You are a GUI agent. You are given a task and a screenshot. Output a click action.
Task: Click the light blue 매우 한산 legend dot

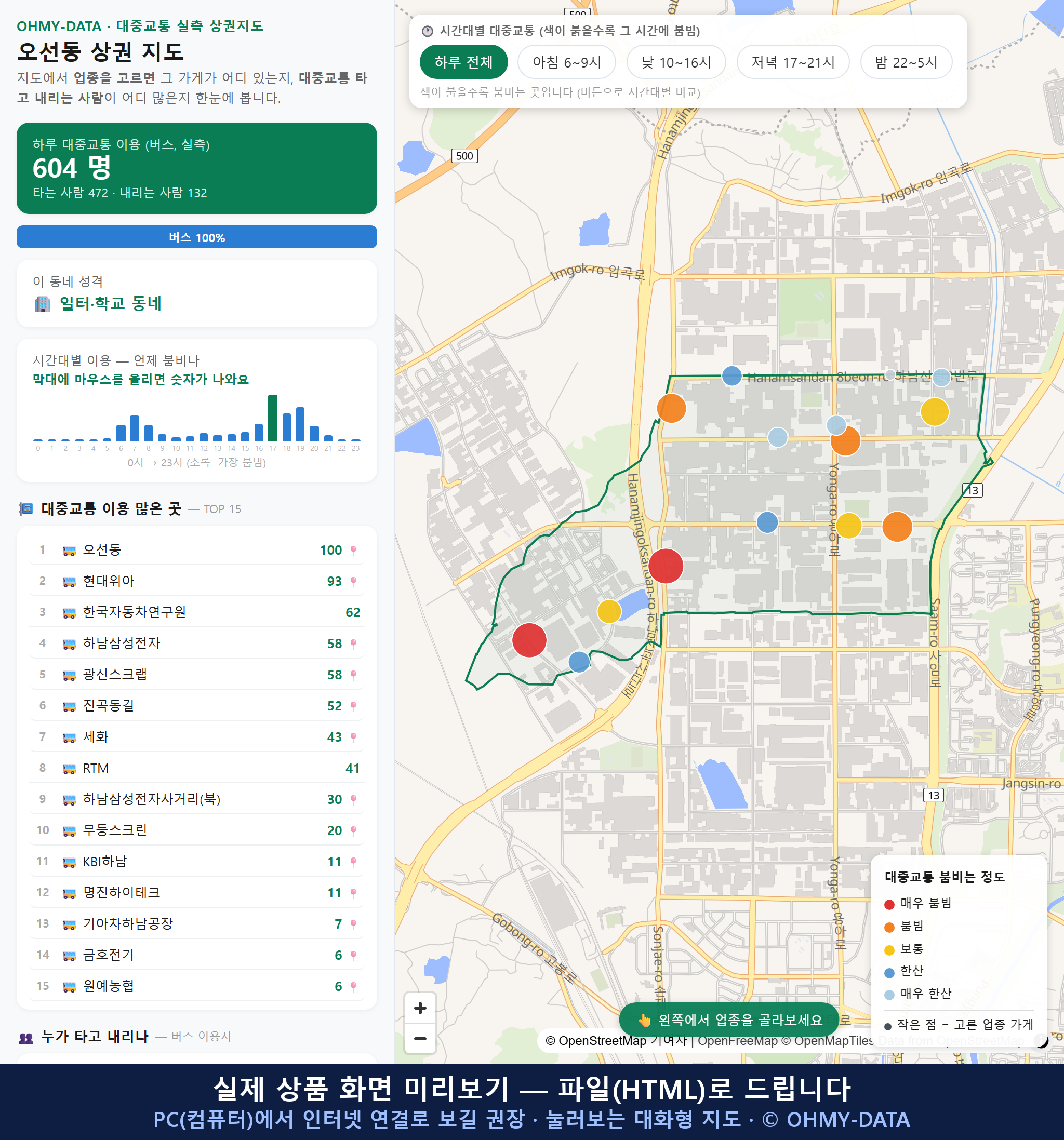(x=889, y=995)
